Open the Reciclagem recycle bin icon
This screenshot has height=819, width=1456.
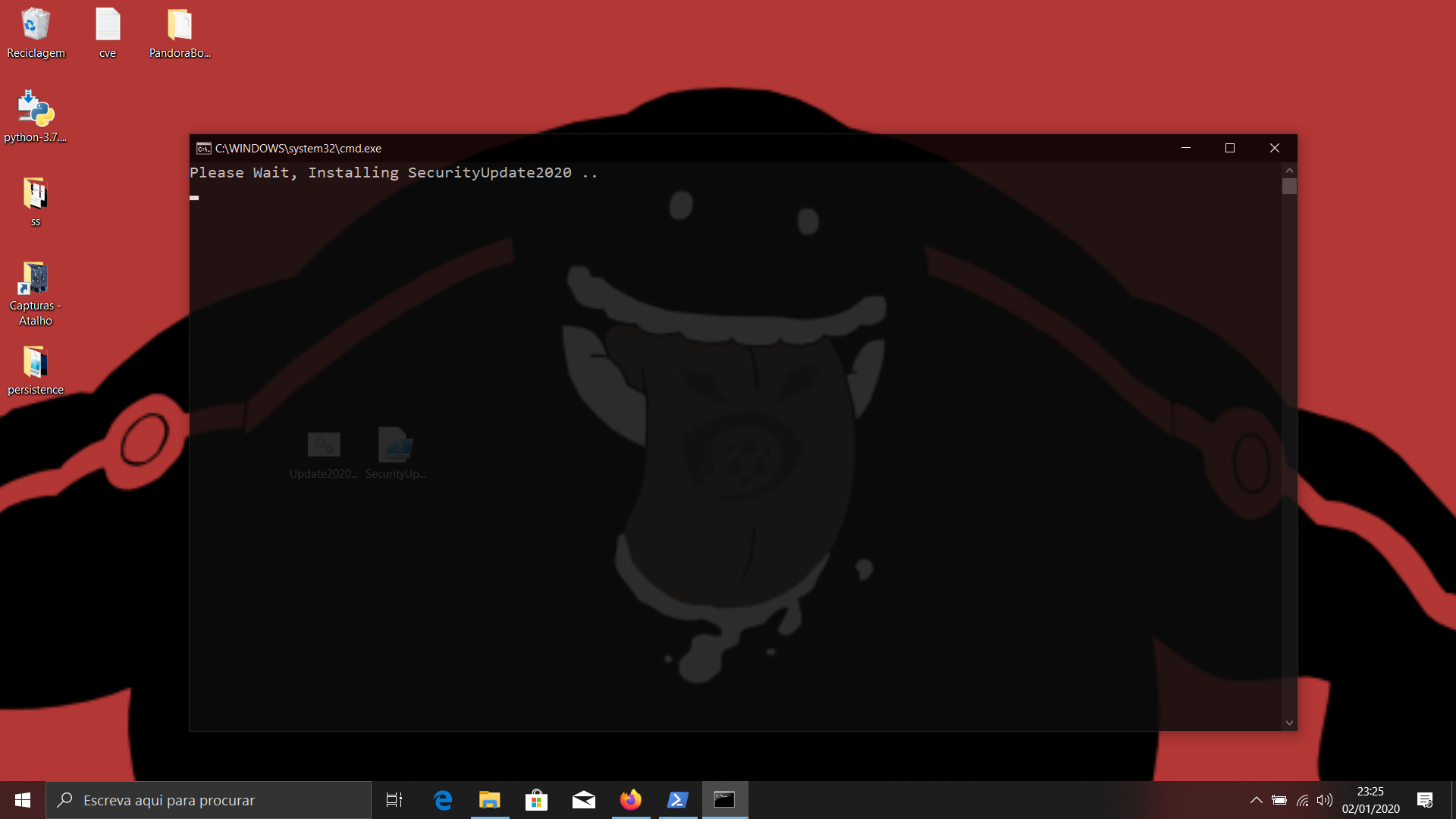[36, 26]
